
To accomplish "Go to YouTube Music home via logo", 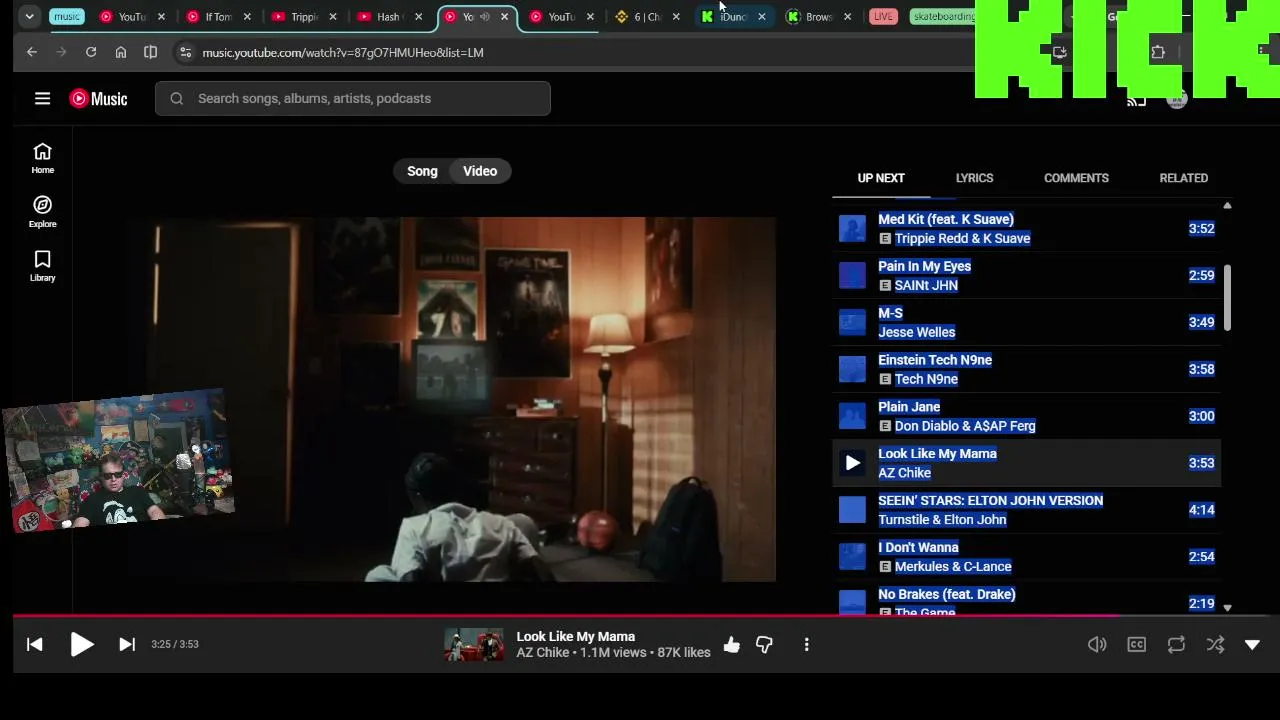I will (x=98, y=98).
